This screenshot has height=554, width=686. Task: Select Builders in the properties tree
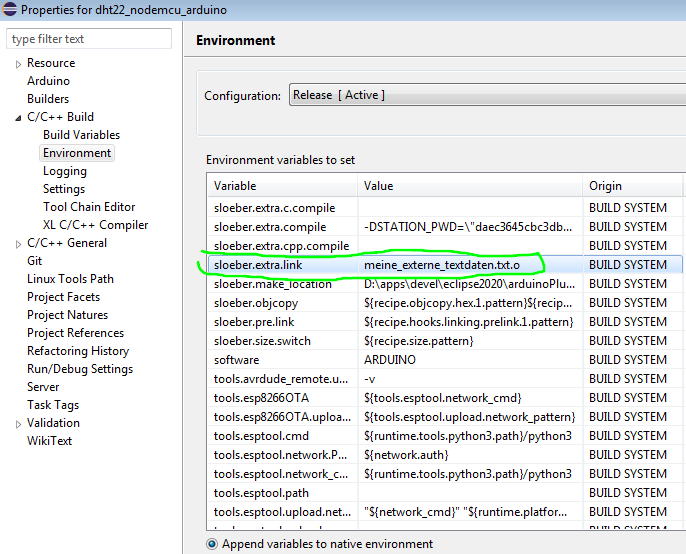click(x=48, y=99)
